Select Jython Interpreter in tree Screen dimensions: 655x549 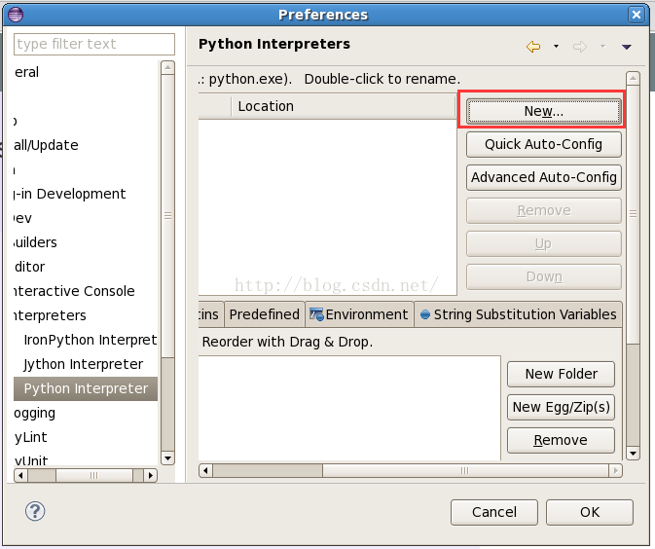83,364
